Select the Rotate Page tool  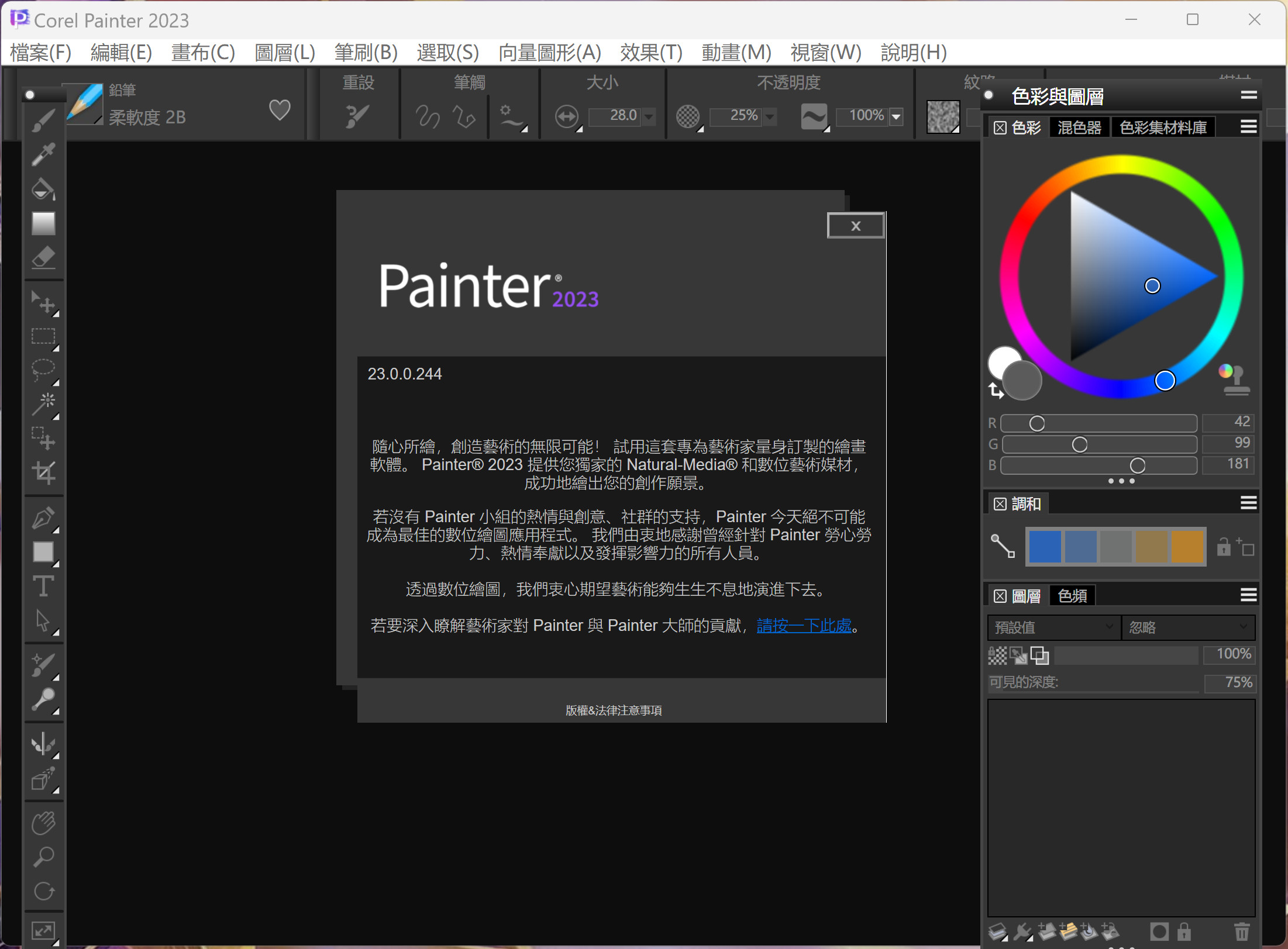(43, 891)
